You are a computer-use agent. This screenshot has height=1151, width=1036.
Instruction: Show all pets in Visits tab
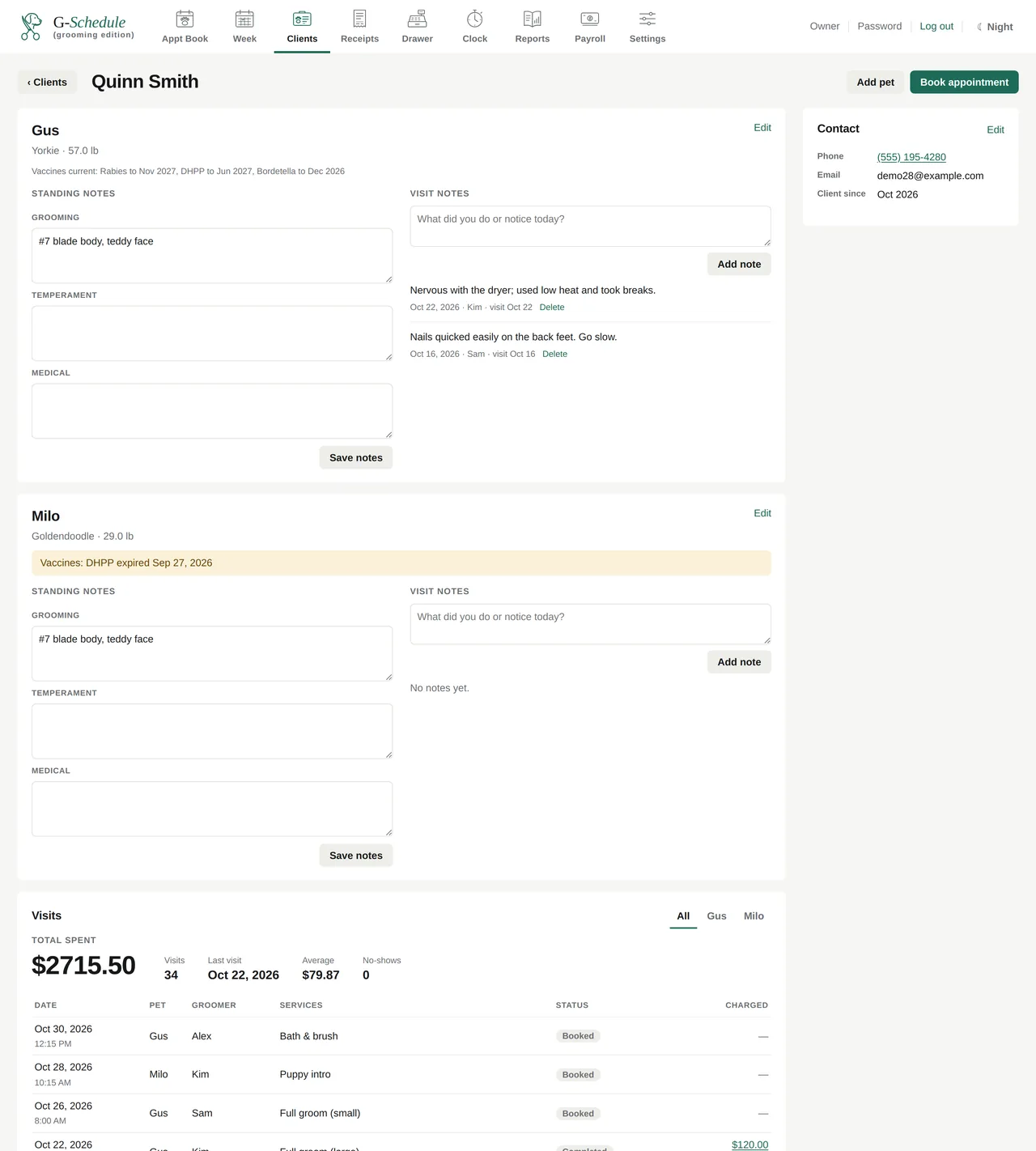683,916
